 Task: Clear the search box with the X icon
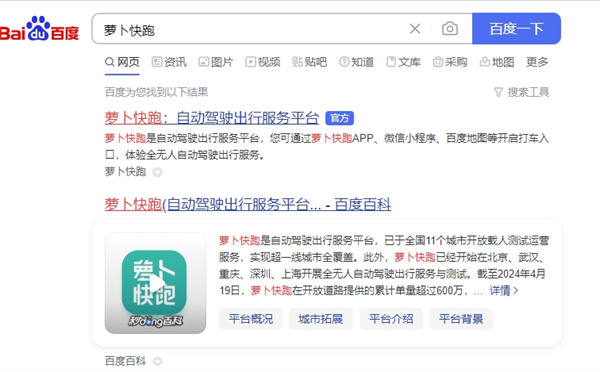(x=415, y=29)
